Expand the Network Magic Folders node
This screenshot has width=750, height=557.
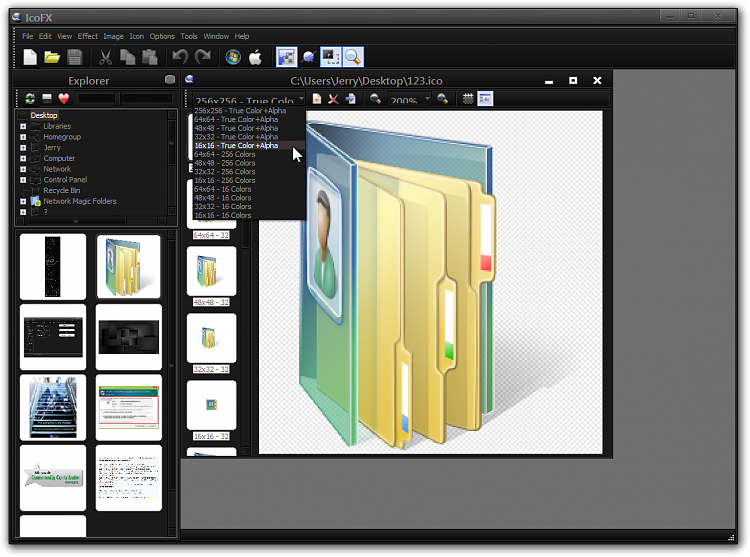tap(23, 202)
